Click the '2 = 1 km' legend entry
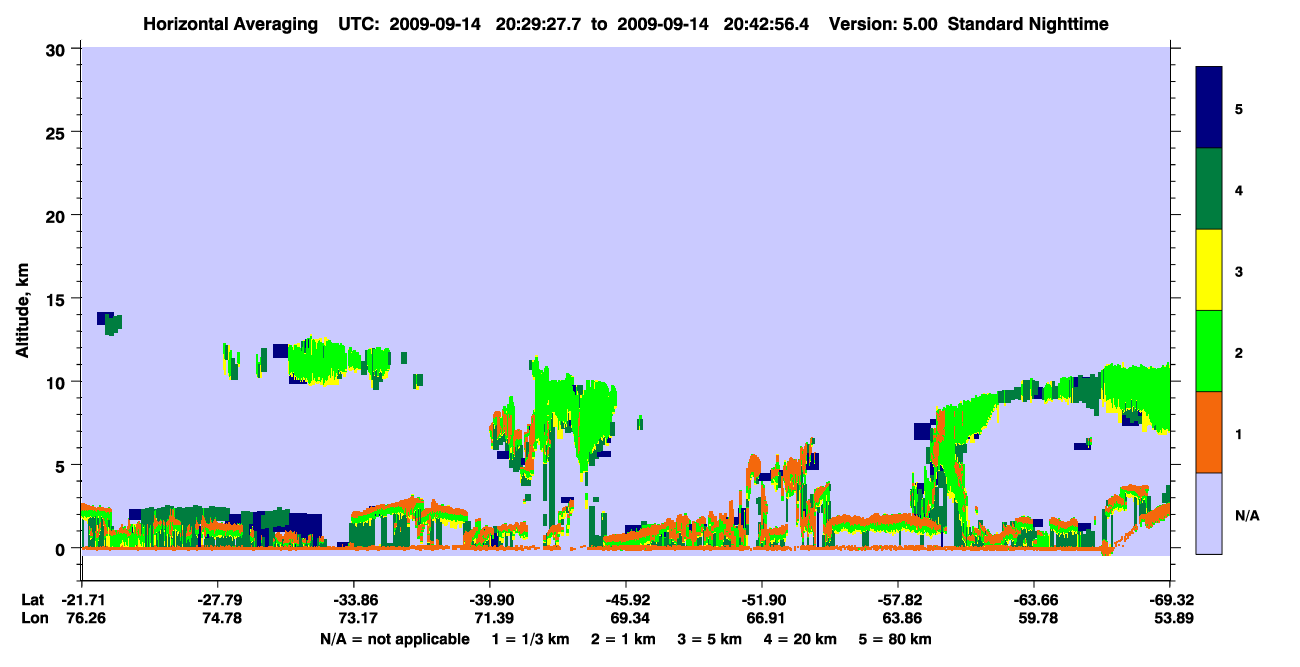 point(623,639)
